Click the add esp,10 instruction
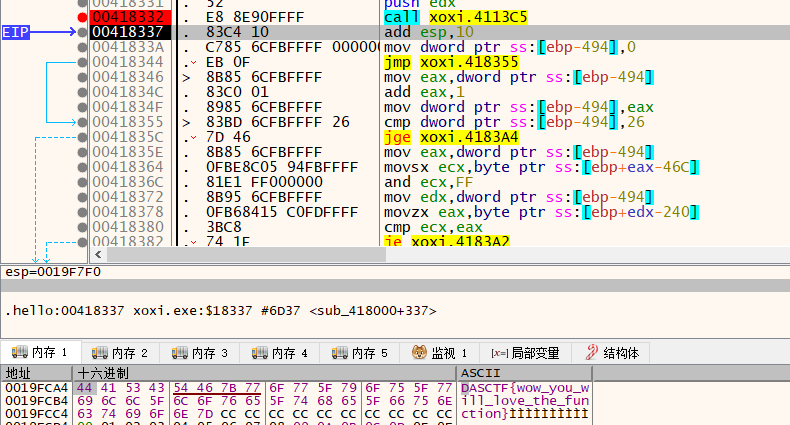The image size is (790, 425). point(428,32)
